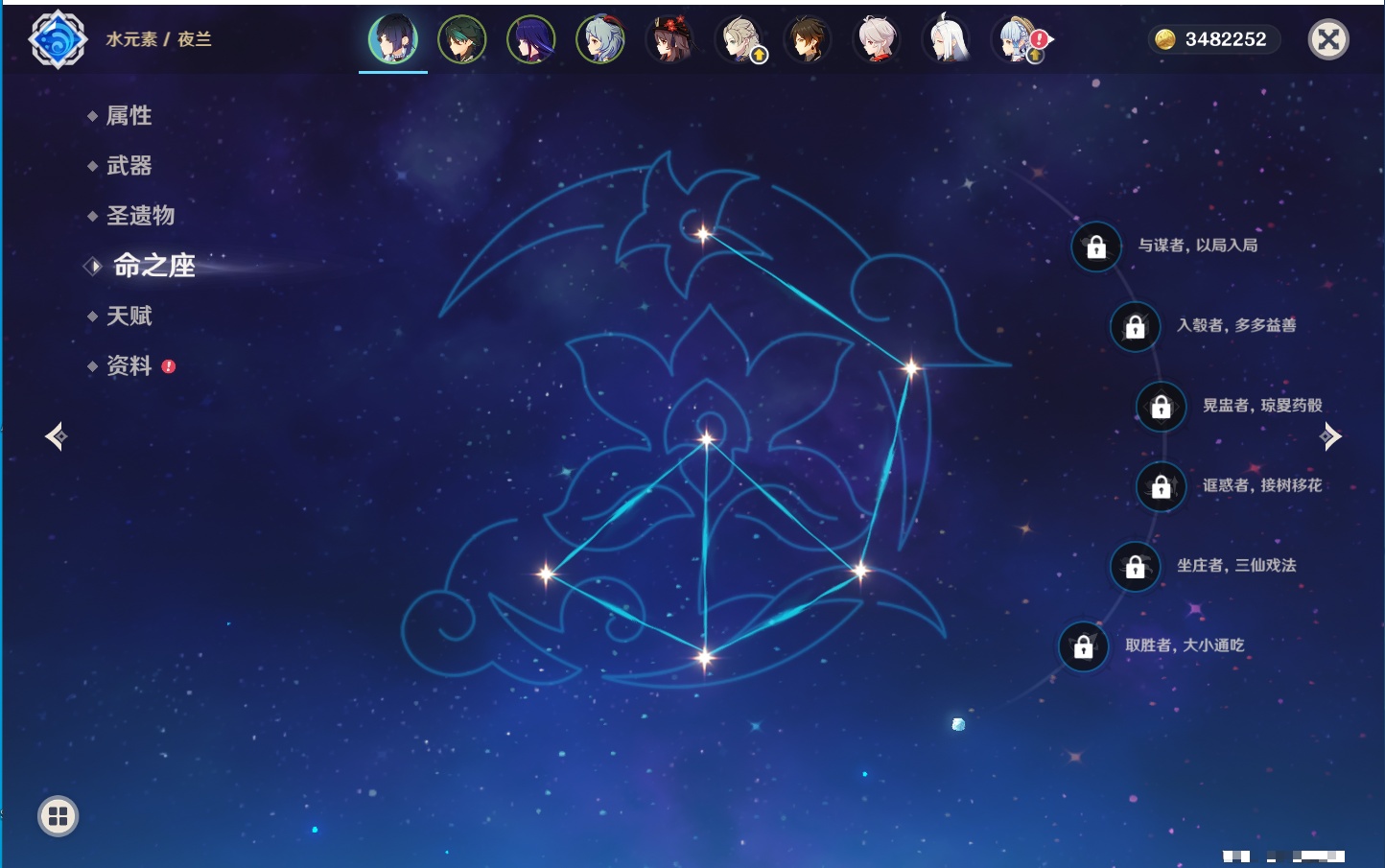Click the lock icon beside 诓惑者, 接树移花
This screenshot has height=868, width=1385.
click(x=1161, y=486)
